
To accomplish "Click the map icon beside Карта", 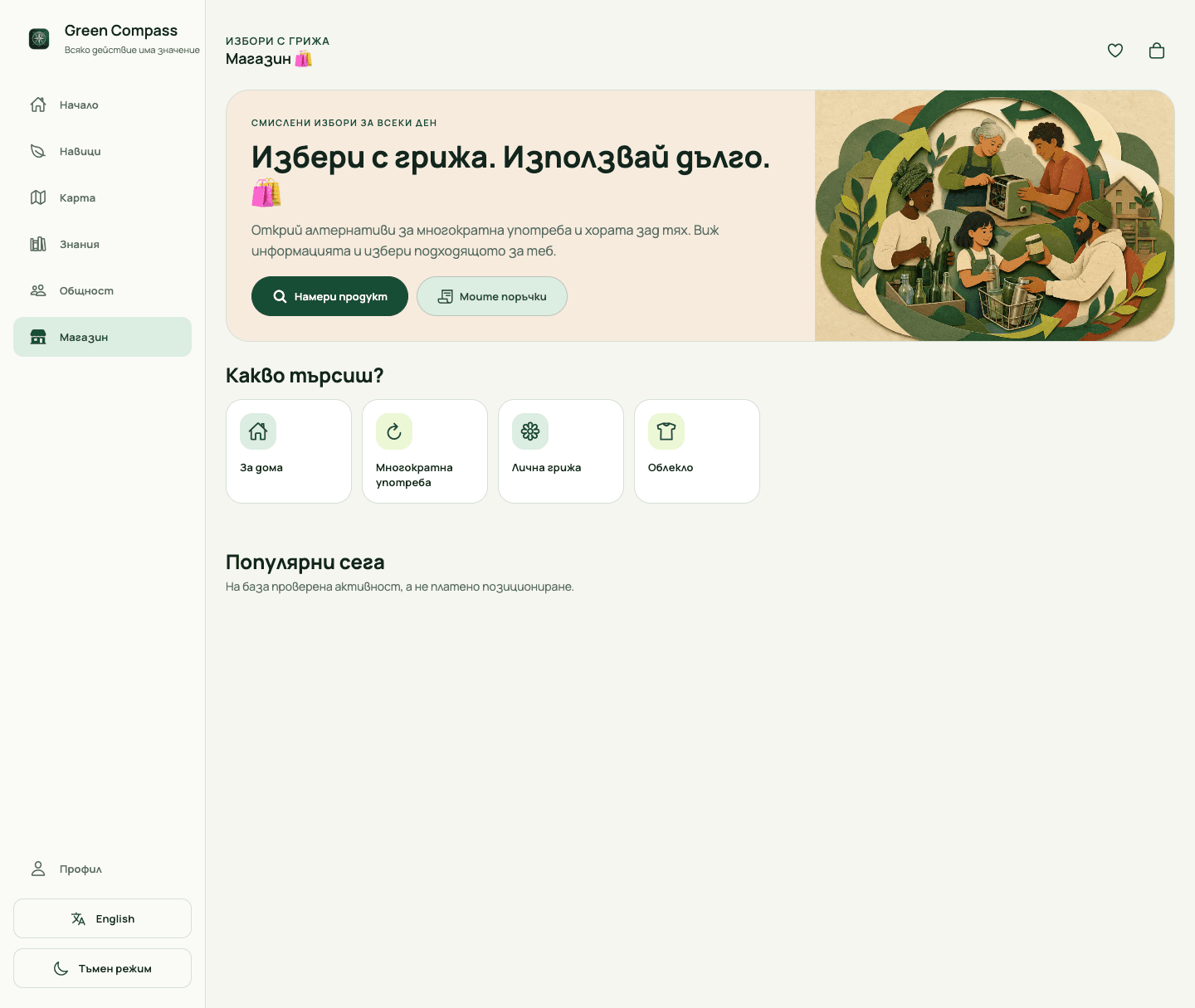I will point(38,197).
